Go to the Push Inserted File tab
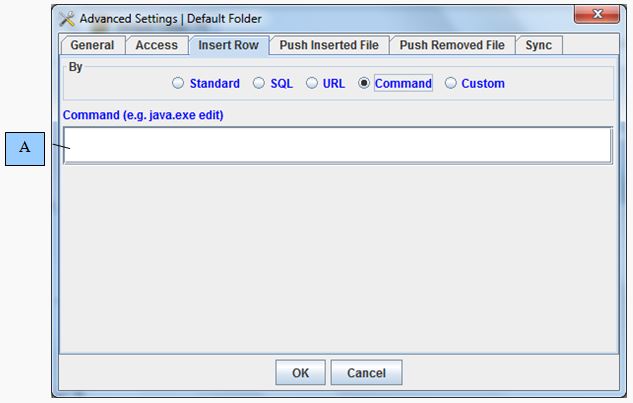Screen dimensions: 633x403 [329, 45]
